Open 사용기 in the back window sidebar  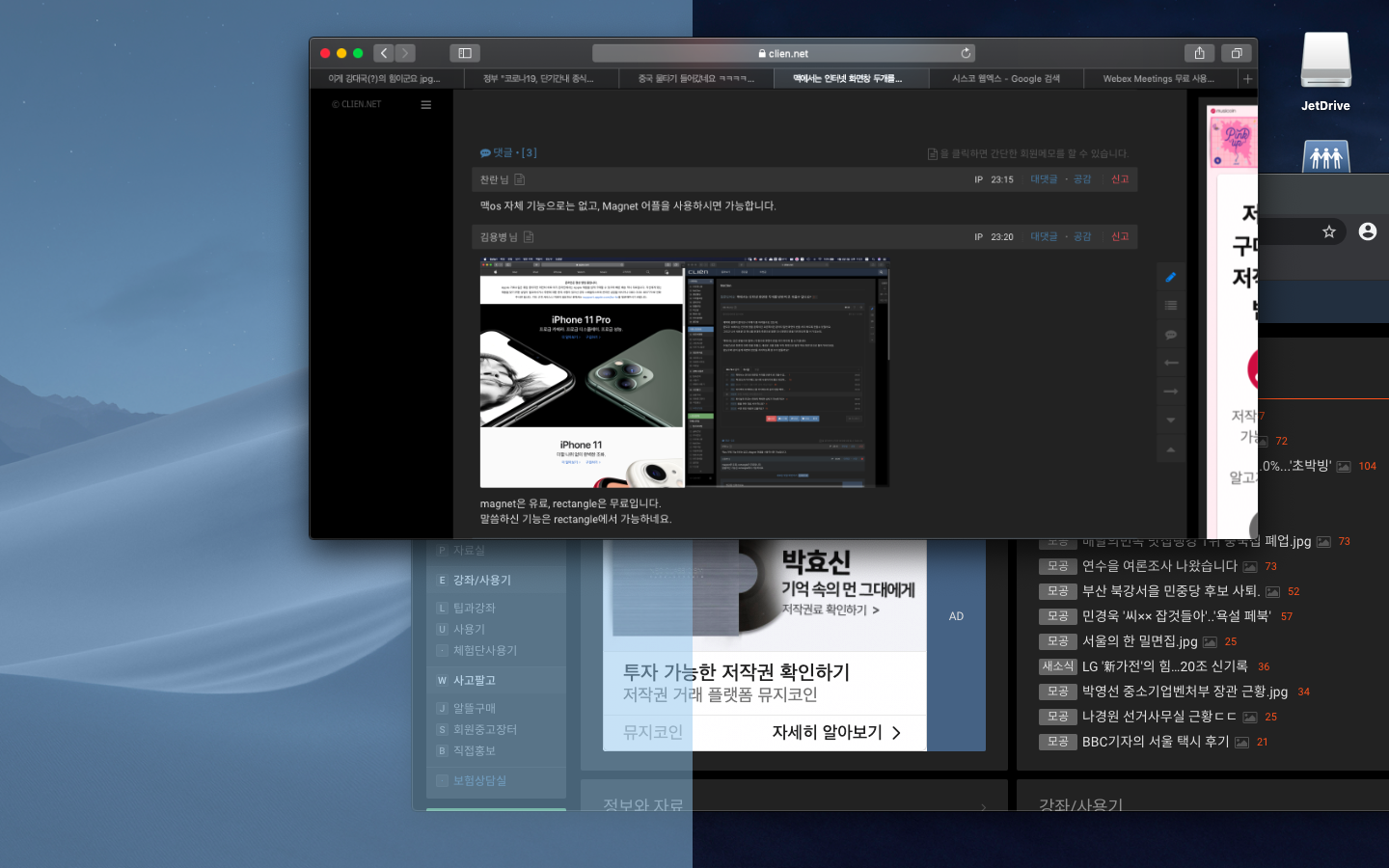(x=469, y=629)
